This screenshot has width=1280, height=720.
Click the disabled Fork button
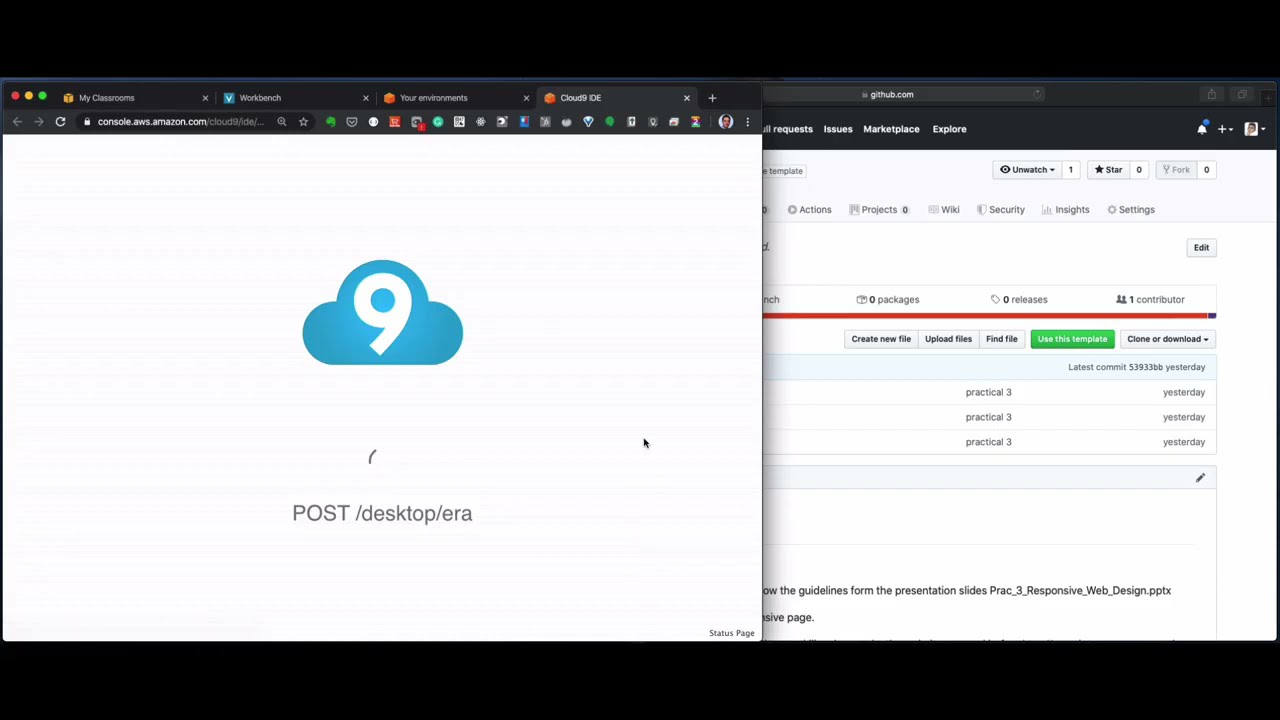(1175, 170)
